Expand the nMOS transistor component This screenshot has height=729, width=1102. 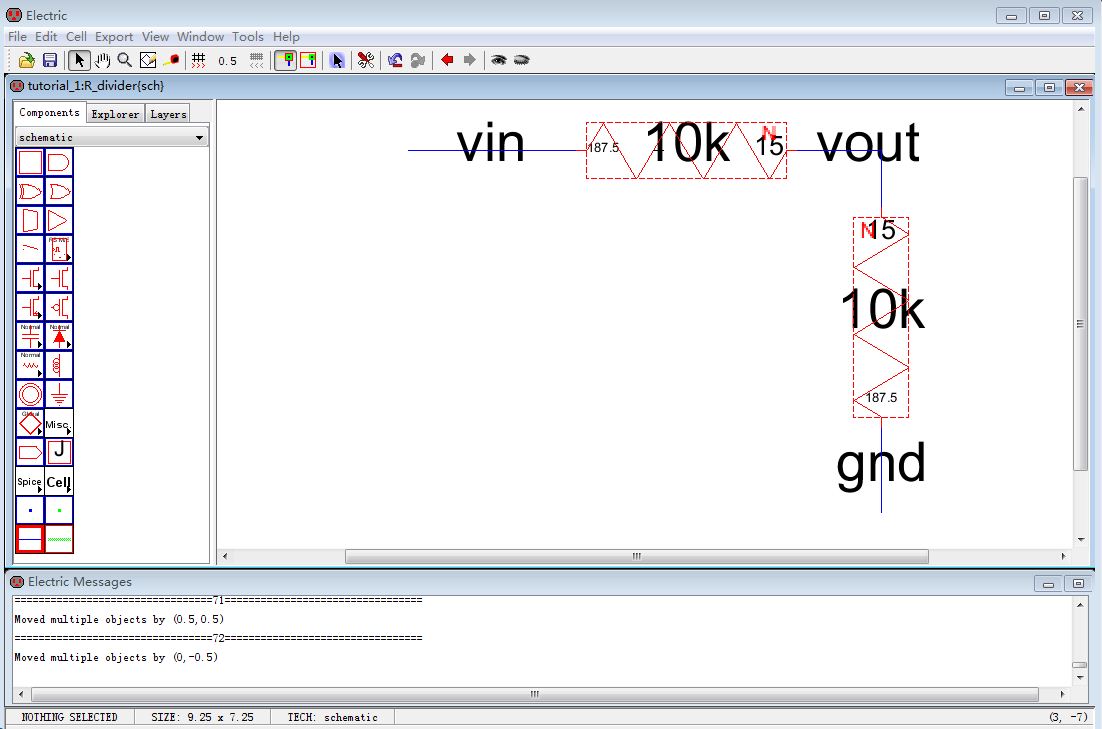pyautogui.click(x=30, y=278)
